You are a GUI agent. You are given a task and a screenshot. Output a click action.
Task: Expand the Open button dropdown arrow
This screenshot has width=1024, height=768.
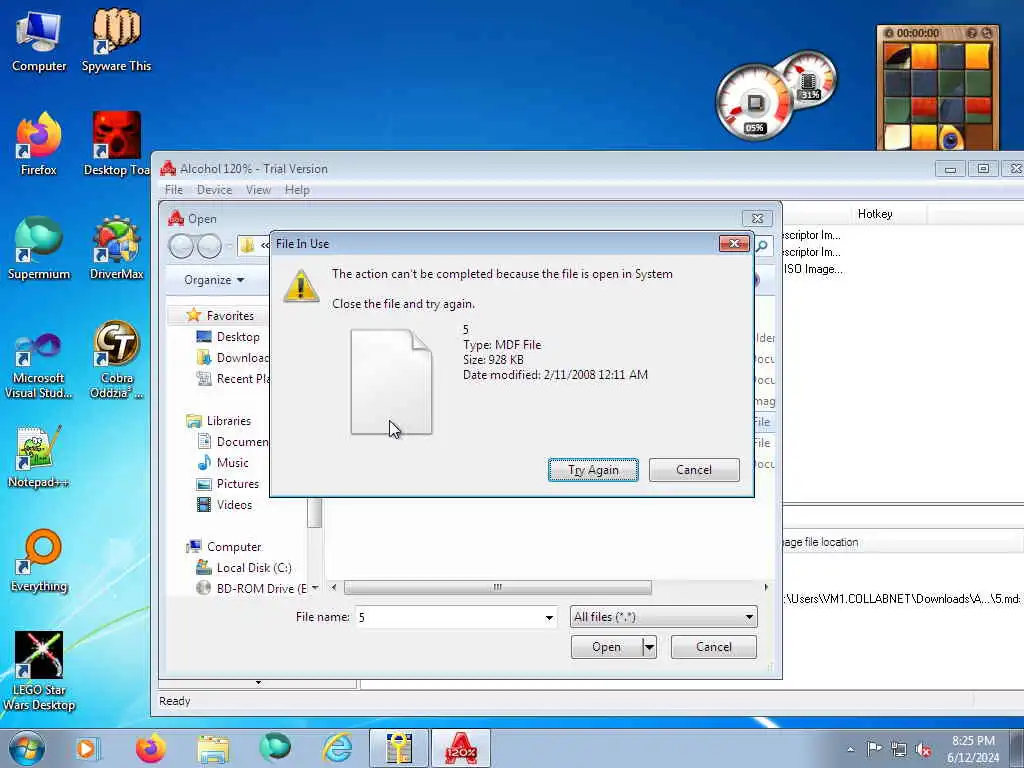tap(649, 647)
